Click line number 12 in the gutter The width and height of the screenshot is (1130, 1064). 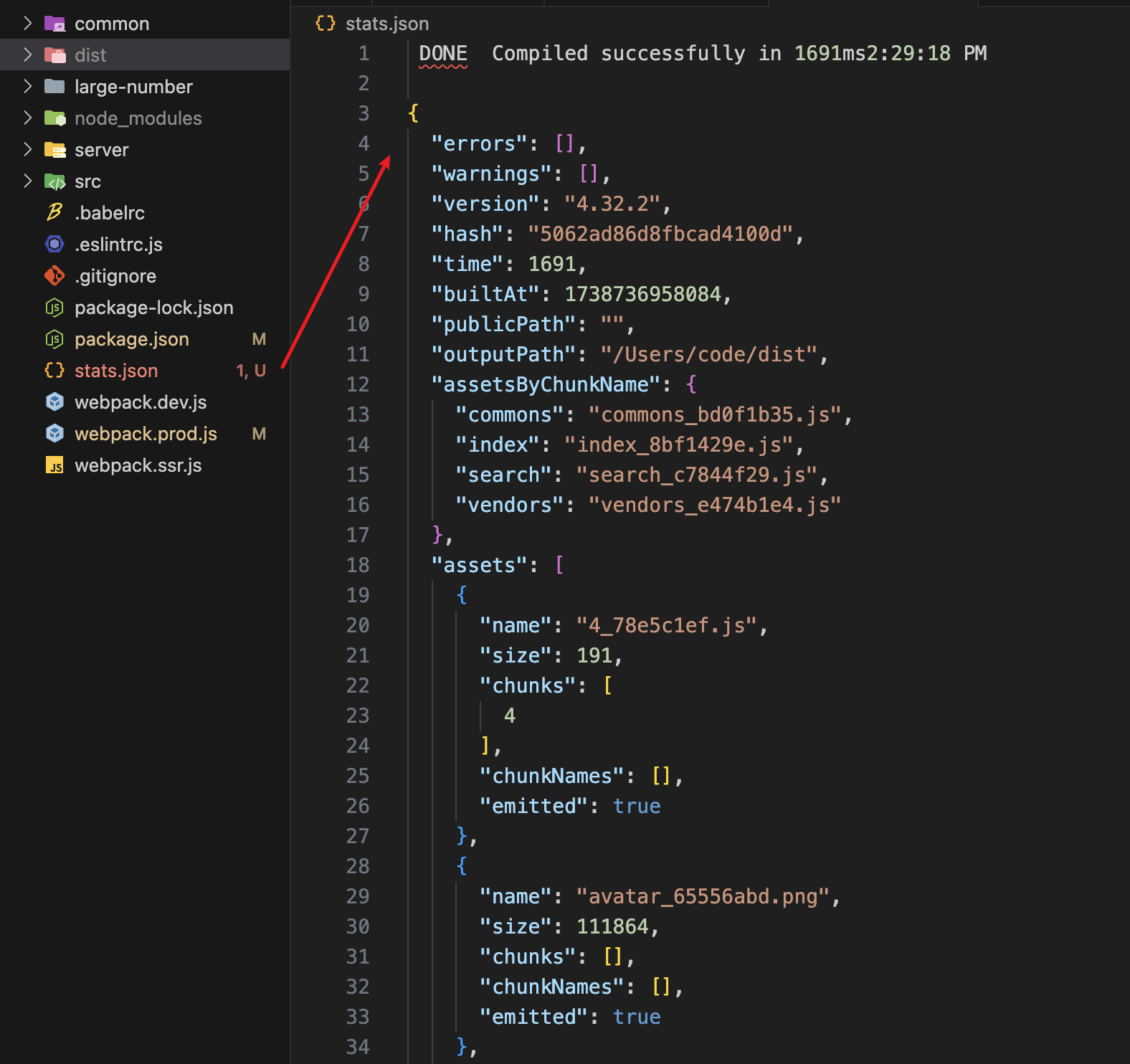tap(358, 384)
